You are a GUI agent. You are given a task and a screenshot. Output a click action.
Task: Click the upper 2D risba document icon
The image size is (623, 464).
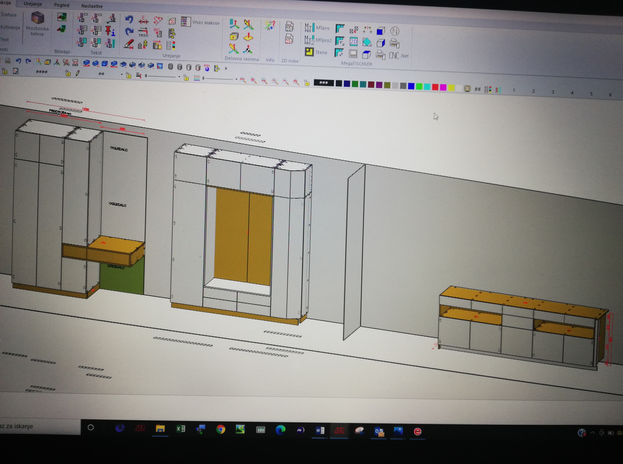click(x=289, y=27)
